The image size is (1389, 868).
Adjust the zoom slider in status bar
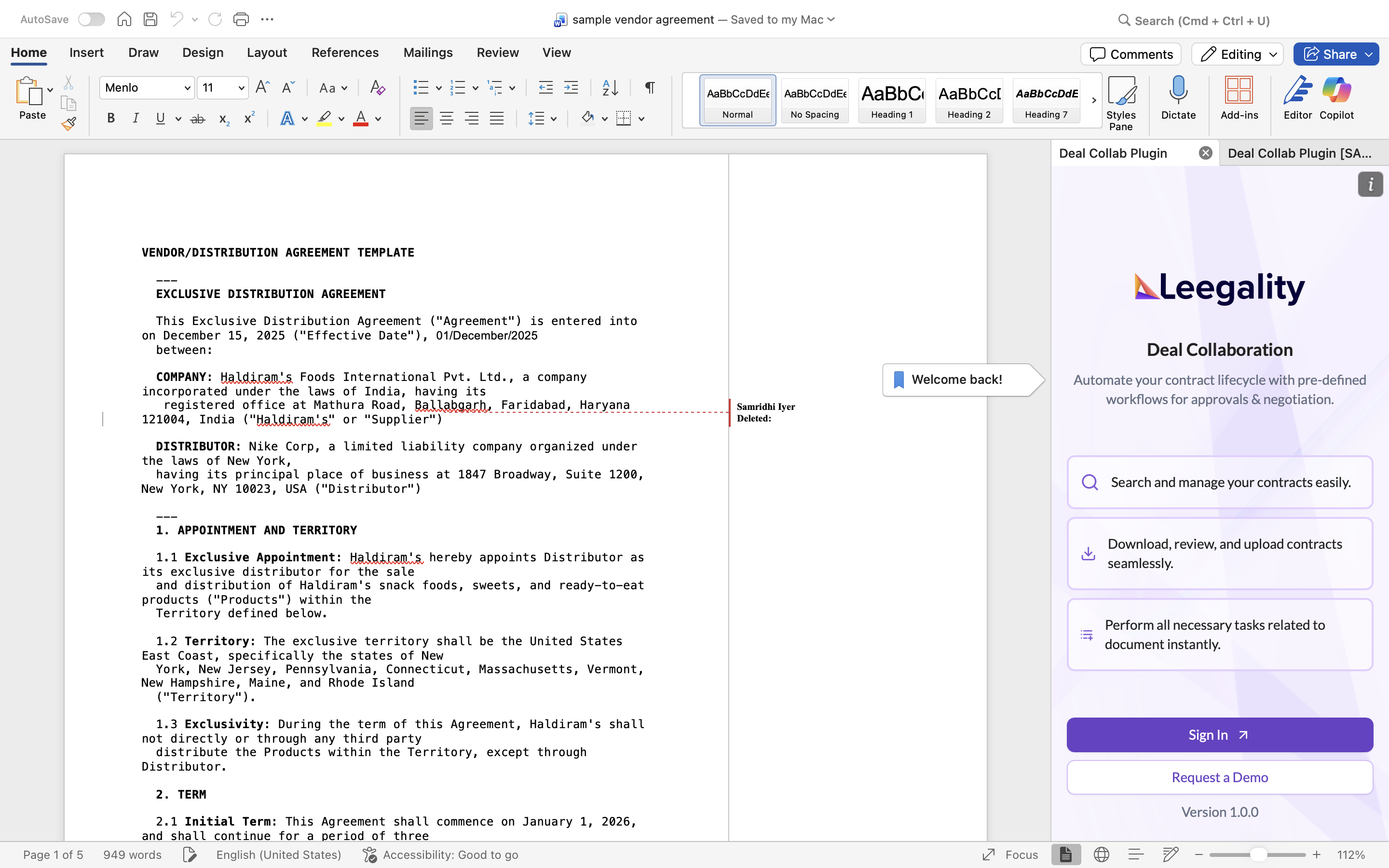(x=1257, y=855)
